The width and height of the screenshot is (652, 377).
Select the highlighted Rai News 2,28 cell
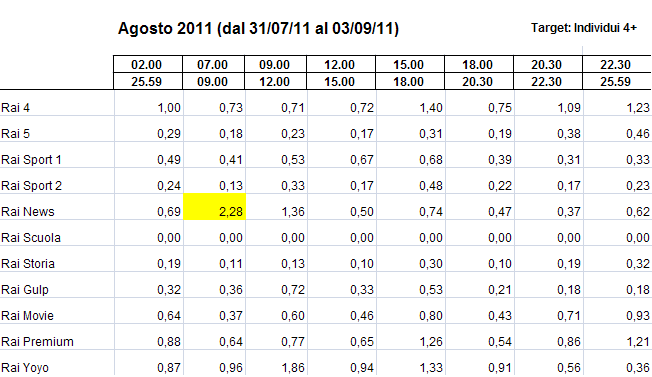[214, 207]
